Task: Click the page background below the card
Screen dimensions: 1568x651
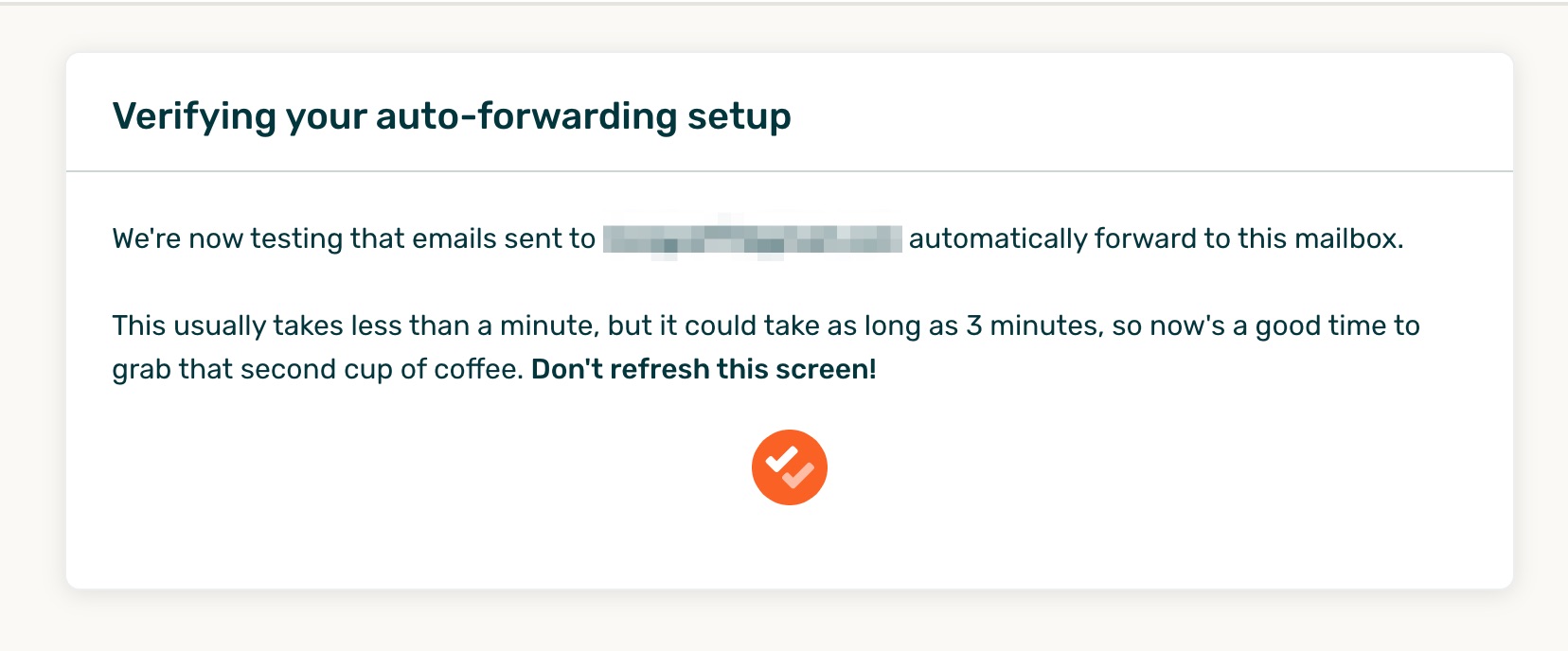Action: pyautogui.click(x=789, y=623)
